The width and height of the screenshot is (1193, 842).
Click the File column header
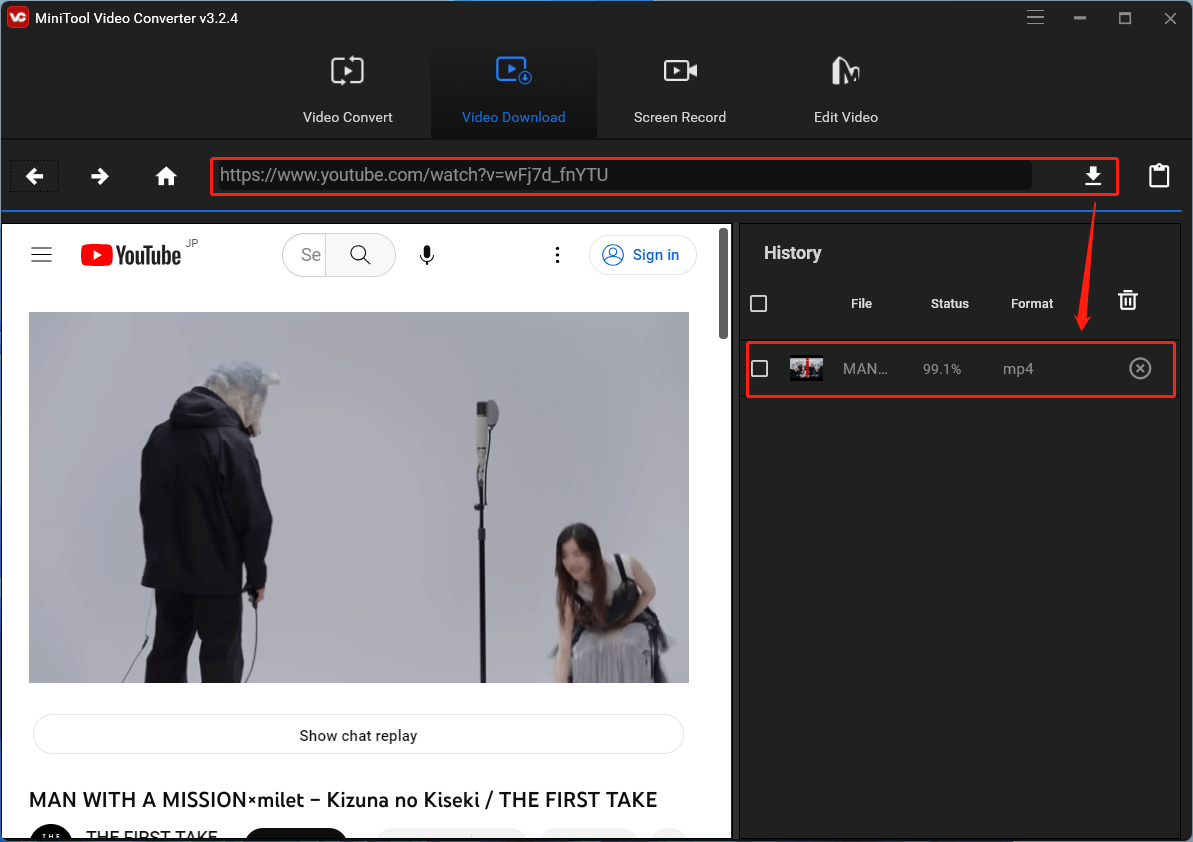(x=861, y=303)
